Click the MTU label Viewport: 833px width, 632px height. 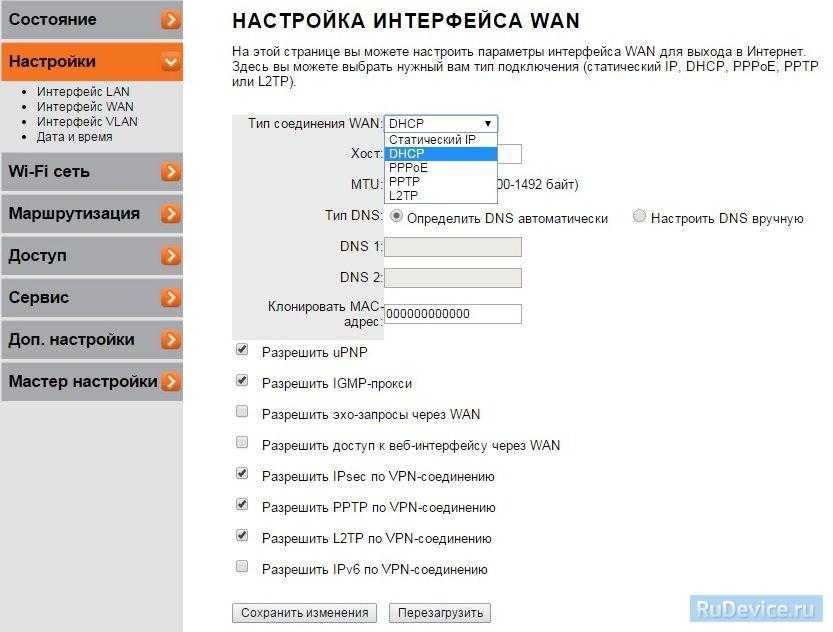click(367, 184)
